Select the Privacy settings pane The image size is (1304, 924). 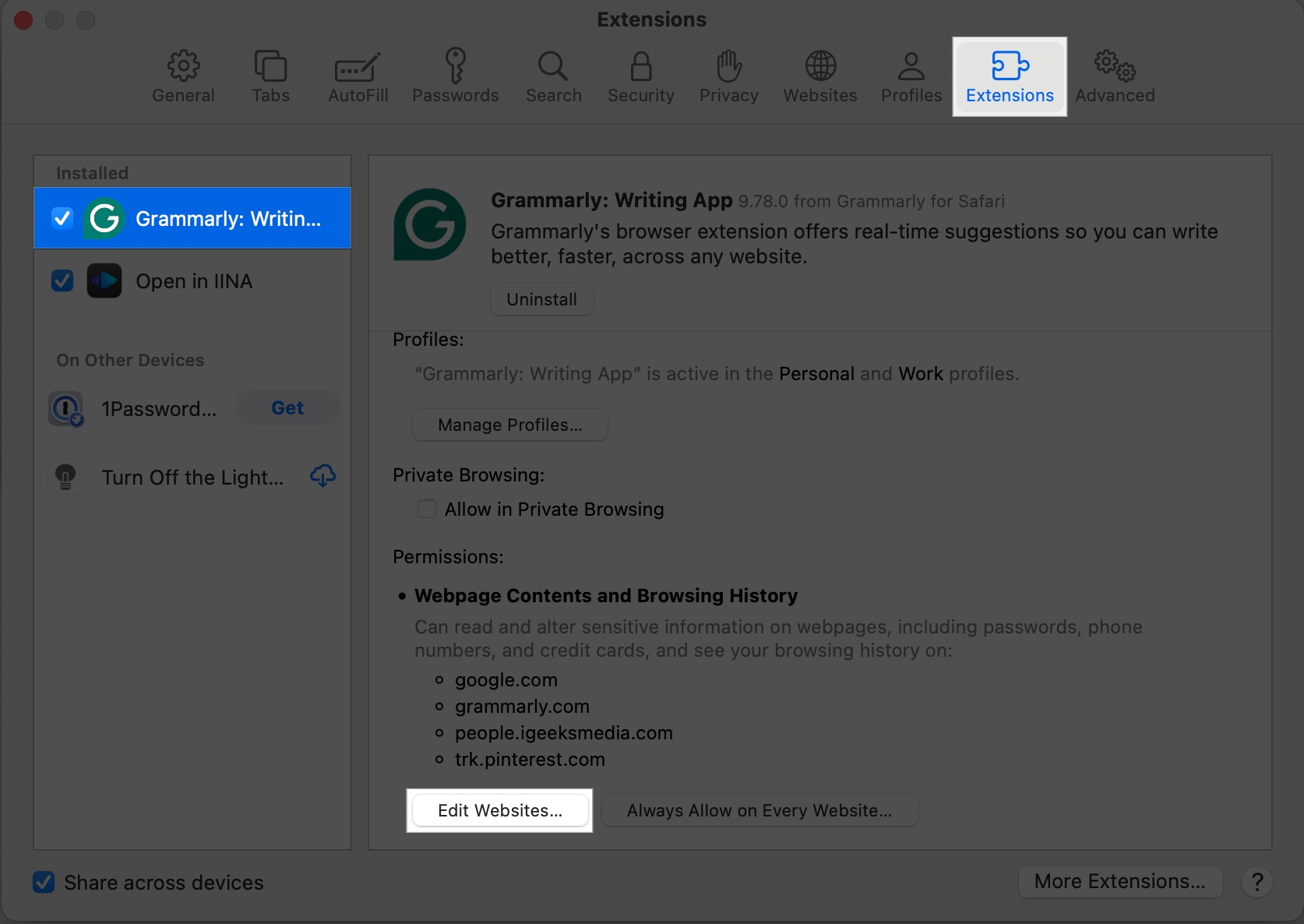click(728, 74)
